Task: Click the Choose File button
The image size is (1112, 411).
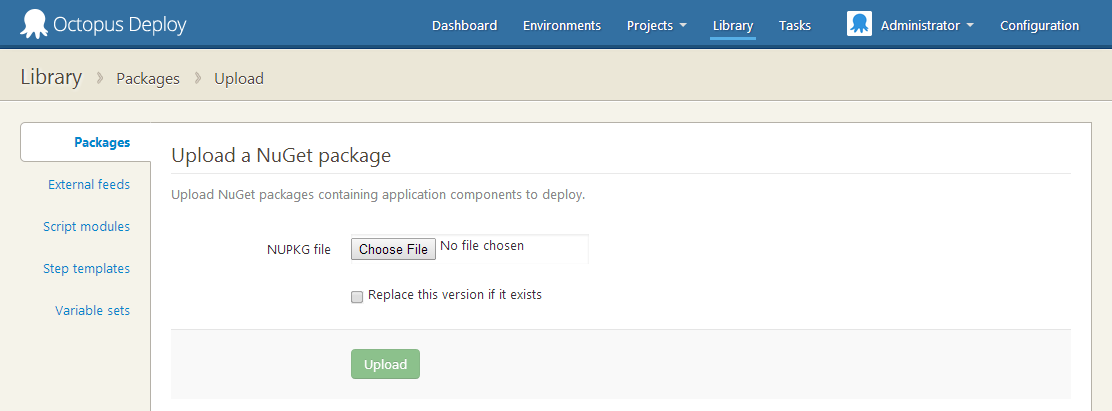Action: pos(394,249)
